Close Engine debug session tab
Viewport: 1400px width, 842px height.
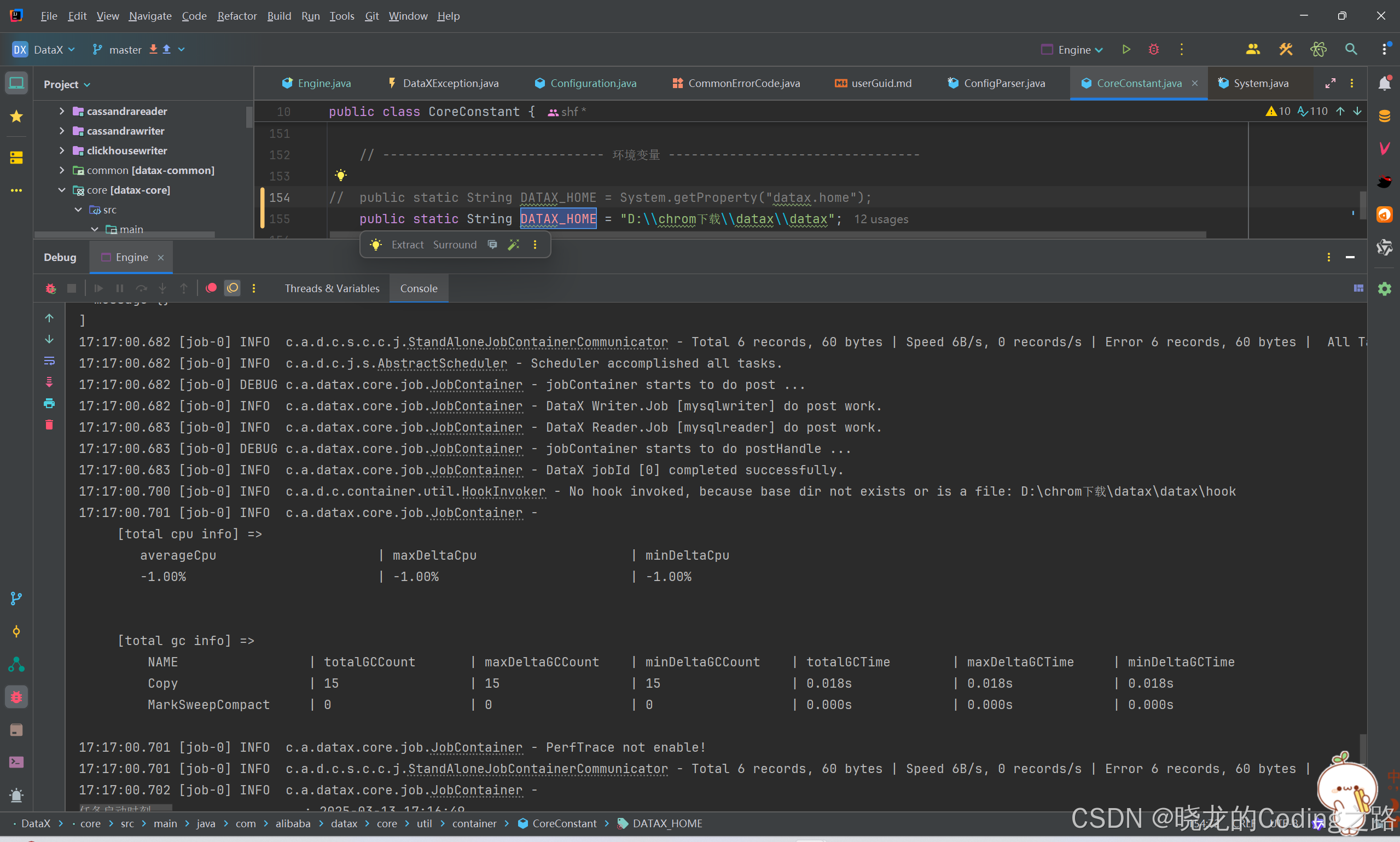(160, 258)
